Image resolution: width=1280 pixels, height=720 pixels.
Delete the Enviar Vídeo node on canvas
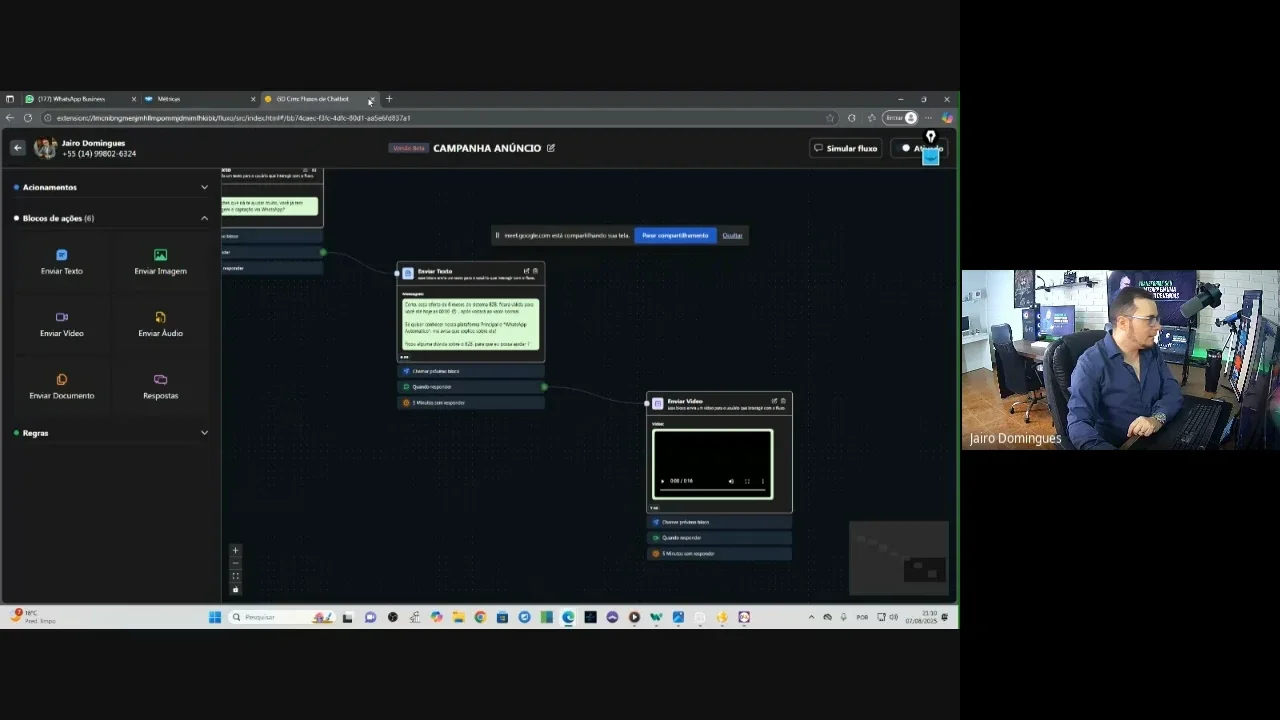coord(783,401)
